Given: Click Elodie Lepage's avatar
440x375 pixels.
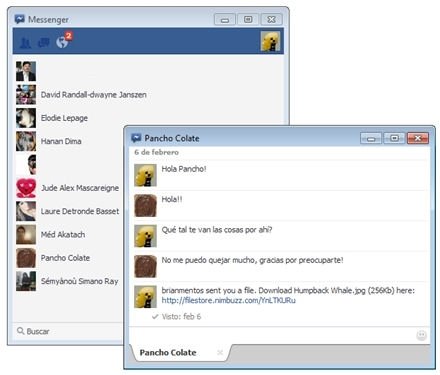Looking at the screenshot, I should 26,118.
